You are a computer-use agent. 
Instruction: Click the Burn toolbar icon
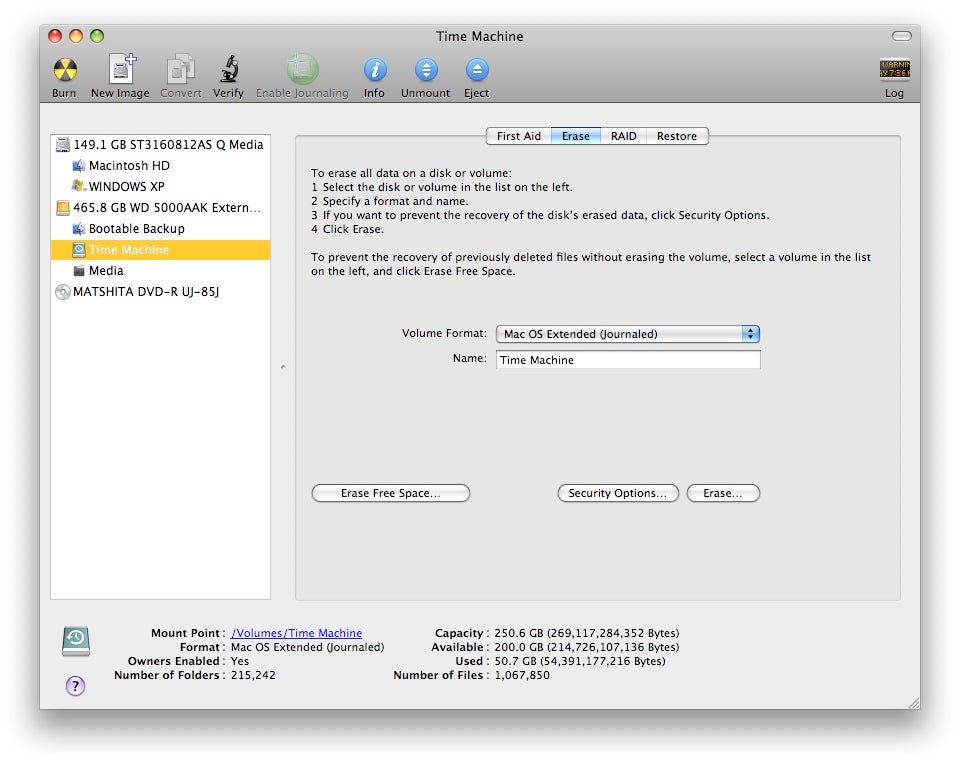point(64,71)
